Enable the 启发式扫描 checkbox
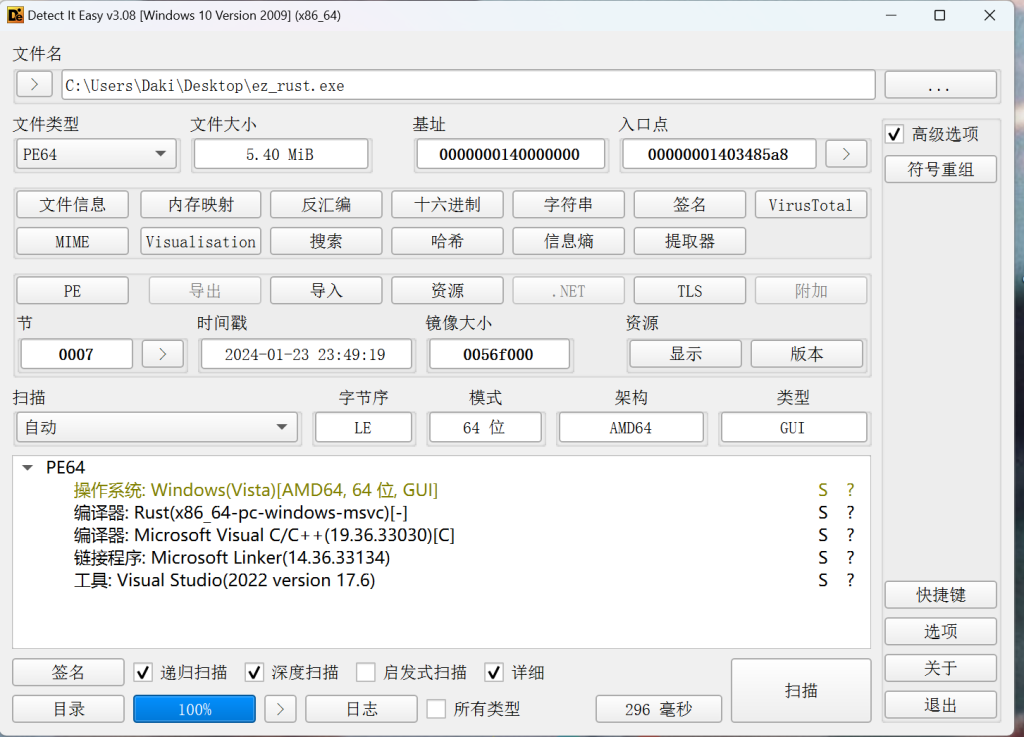 pyautogui.click(x=366, y=673)
